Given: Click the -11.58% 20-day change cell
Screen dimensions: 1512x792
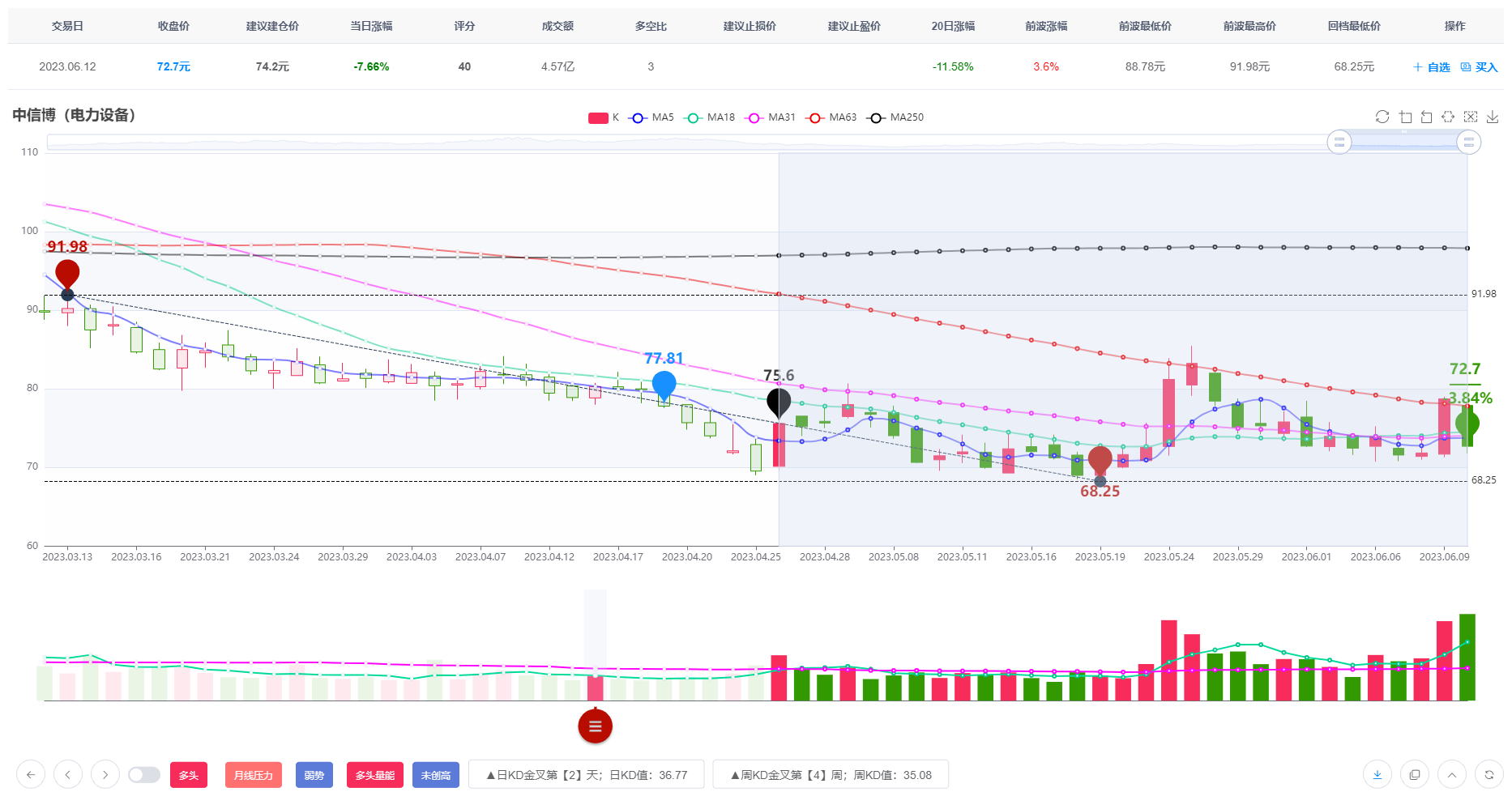Looking at the screenshot, I should click(x=953, y=66).
